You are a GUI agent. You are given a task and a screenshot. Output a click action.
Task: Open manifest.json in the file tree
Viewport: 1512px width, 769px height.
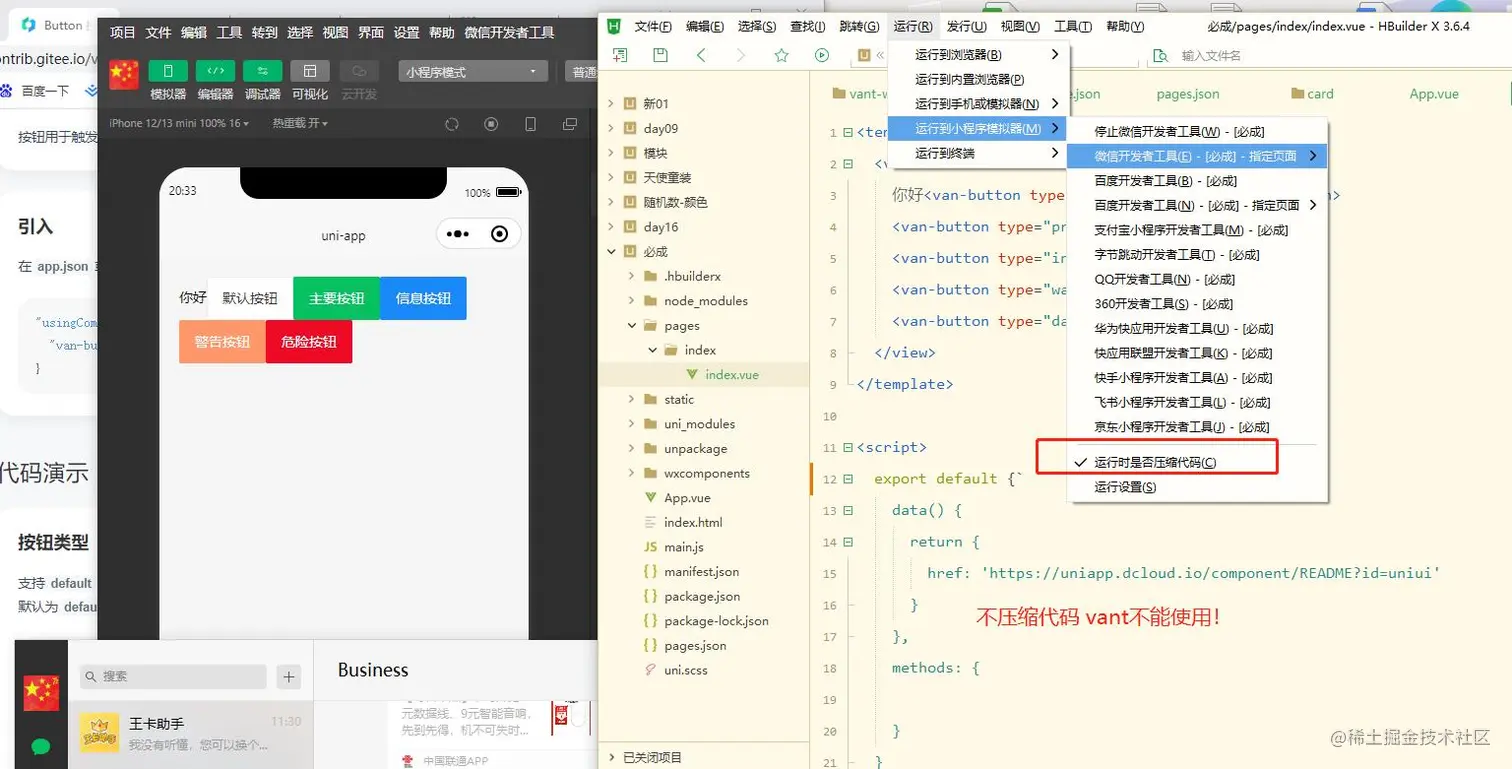tap(704, 572)
